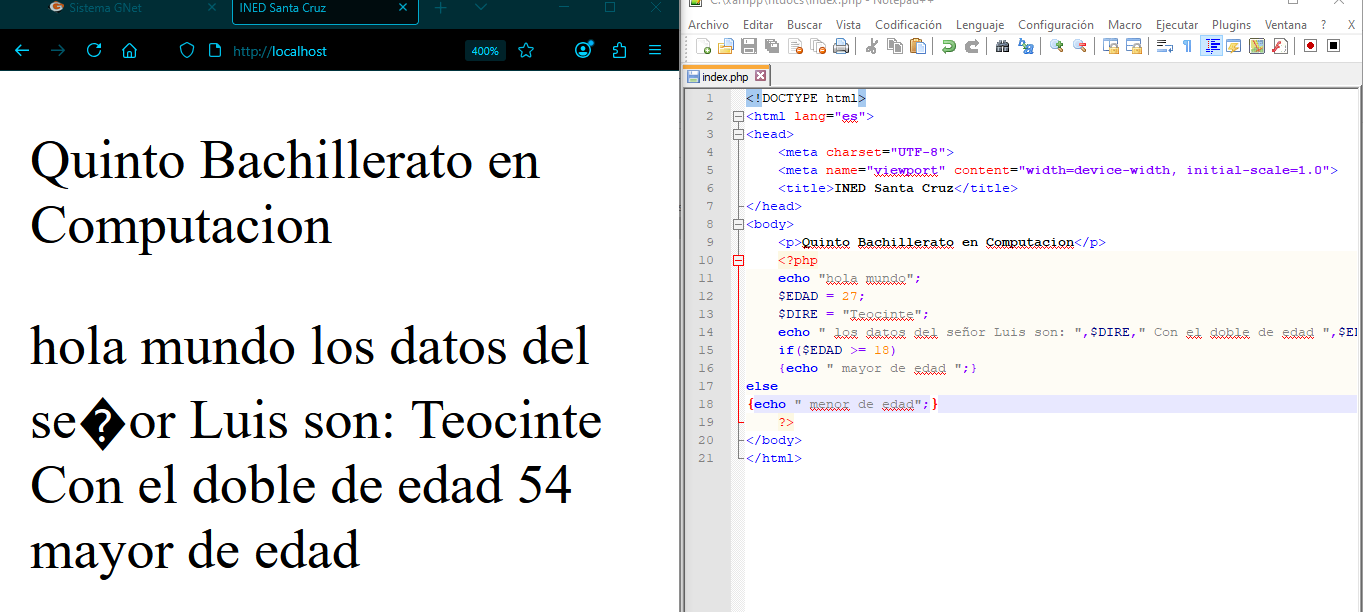
Task: Open a new browser tab
Action: coord(441,7)
